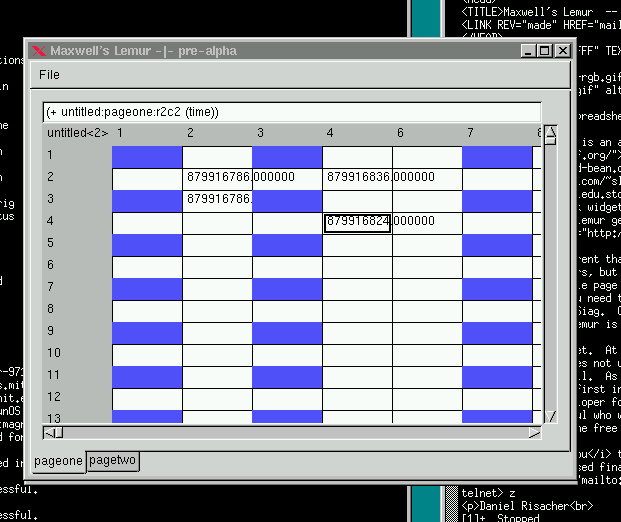Screen dimensions: 621x522
Task: Select the cell in row 3, column 2
Action: [217, 200]
